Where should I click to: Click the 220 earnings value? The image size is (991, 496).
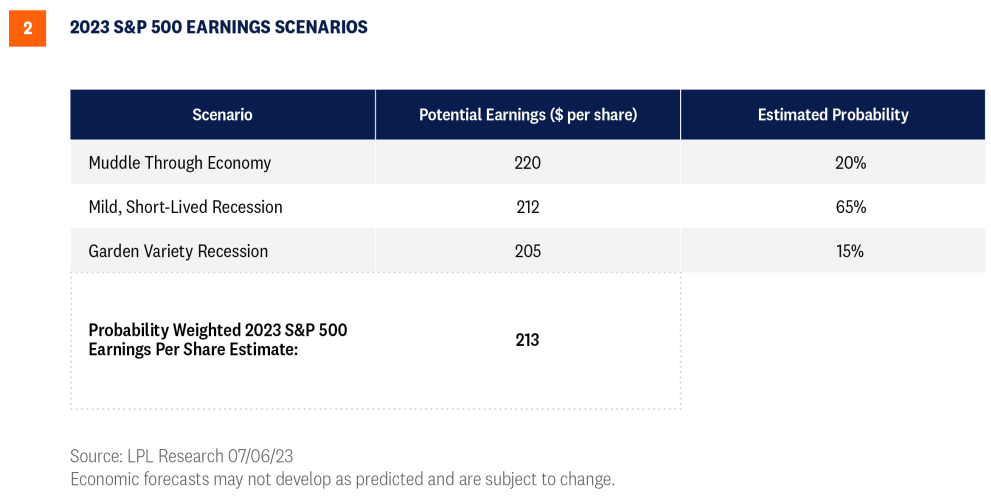pyautogui.click(x=527, y=163)
